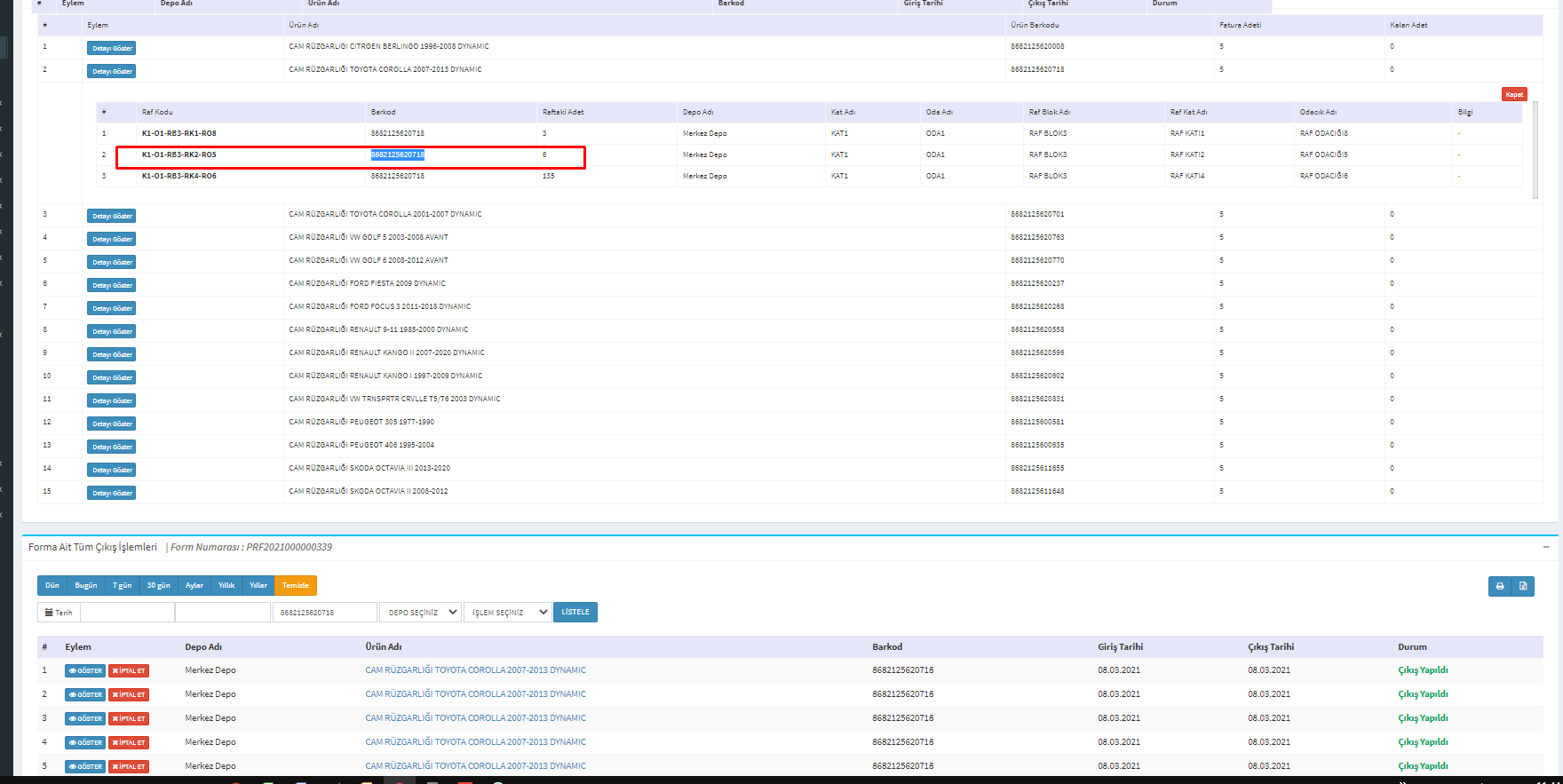Select the Yıllık date filter
1563x784 pixels.
coord(226,586)
